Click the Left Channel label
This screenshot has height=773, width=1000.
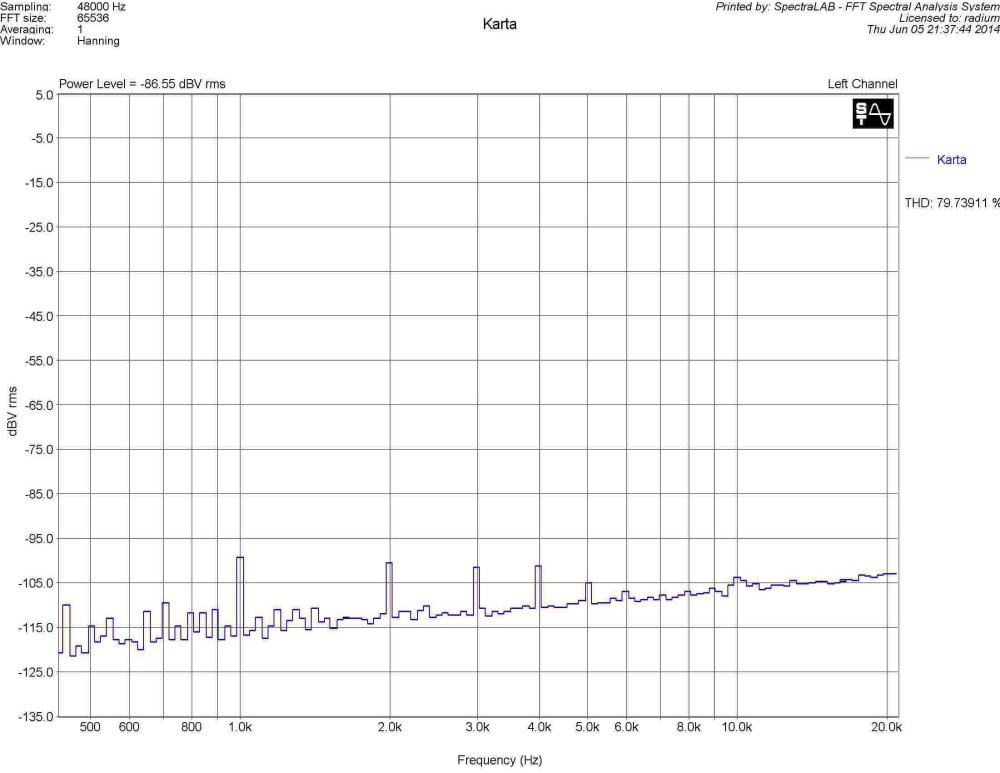point(862,84)
